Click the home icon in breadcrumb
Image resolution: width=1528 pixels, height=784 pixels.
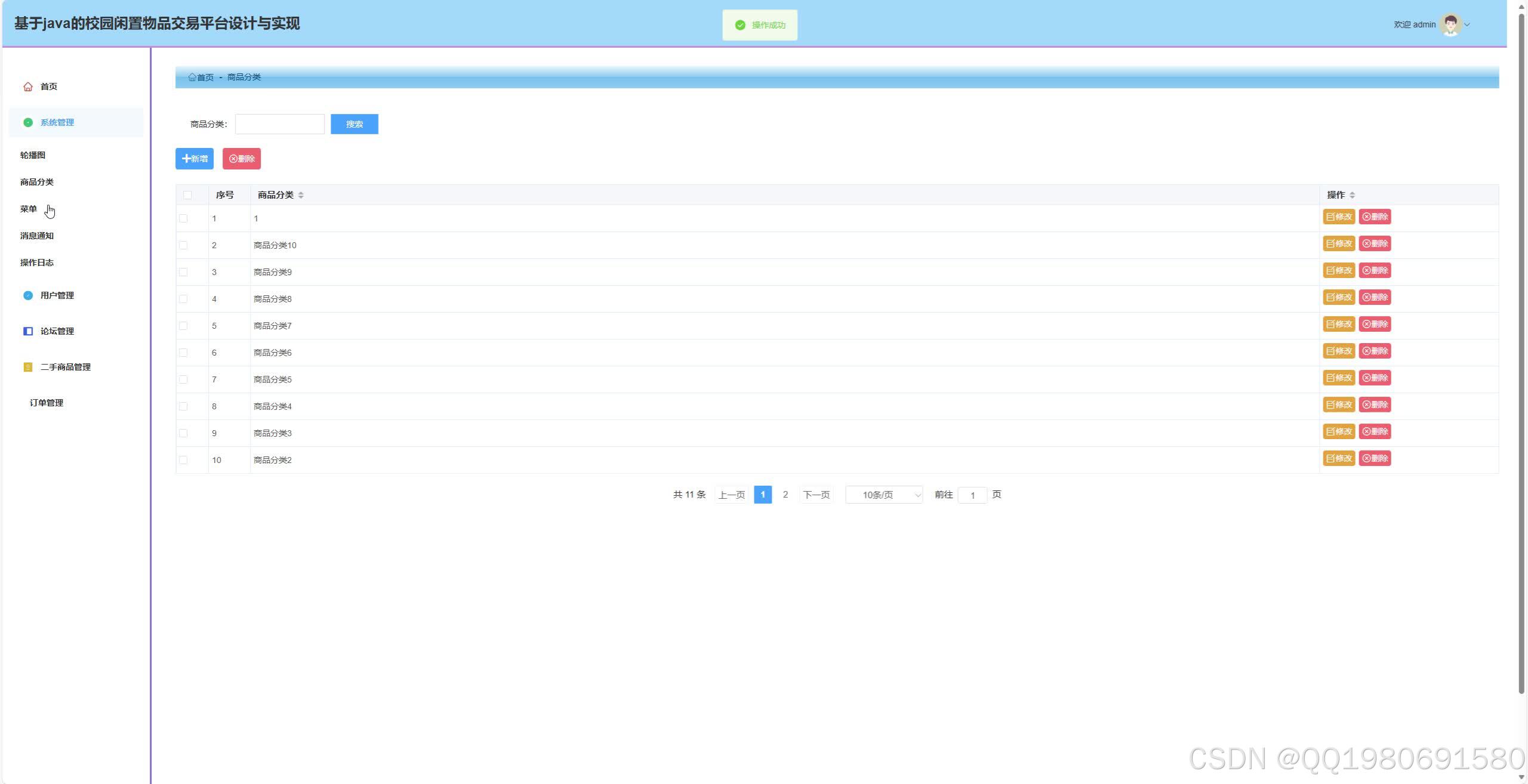point(192,77)
